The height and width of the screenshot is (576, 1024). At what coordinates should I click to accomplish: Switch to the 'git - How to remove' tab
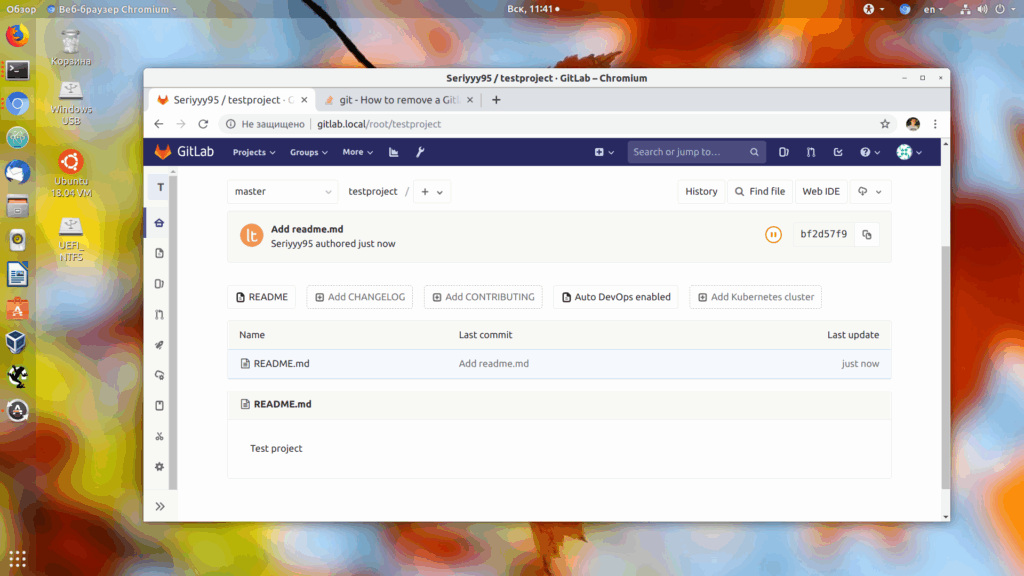click(x=398, y=100)
